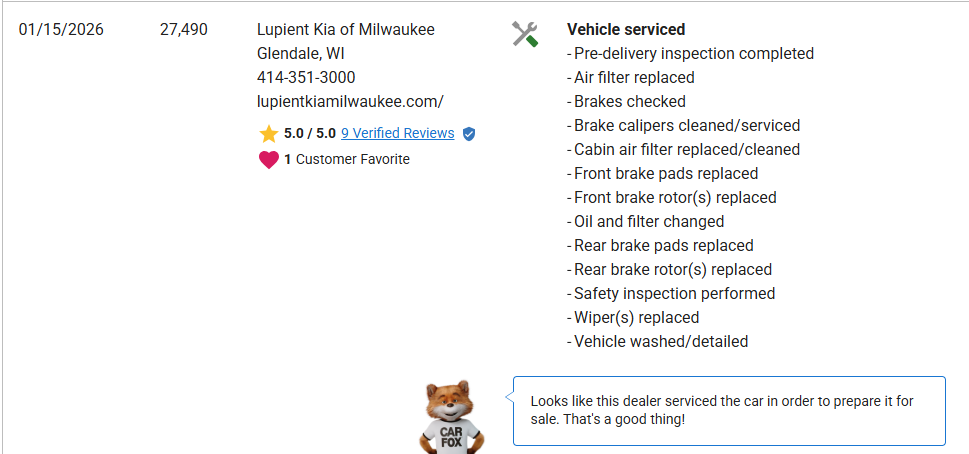The height and width of the screenshot is (454, 969).
Task: Visit the lupientkiamilwaukee.com website link
Action: pos(350,101)
